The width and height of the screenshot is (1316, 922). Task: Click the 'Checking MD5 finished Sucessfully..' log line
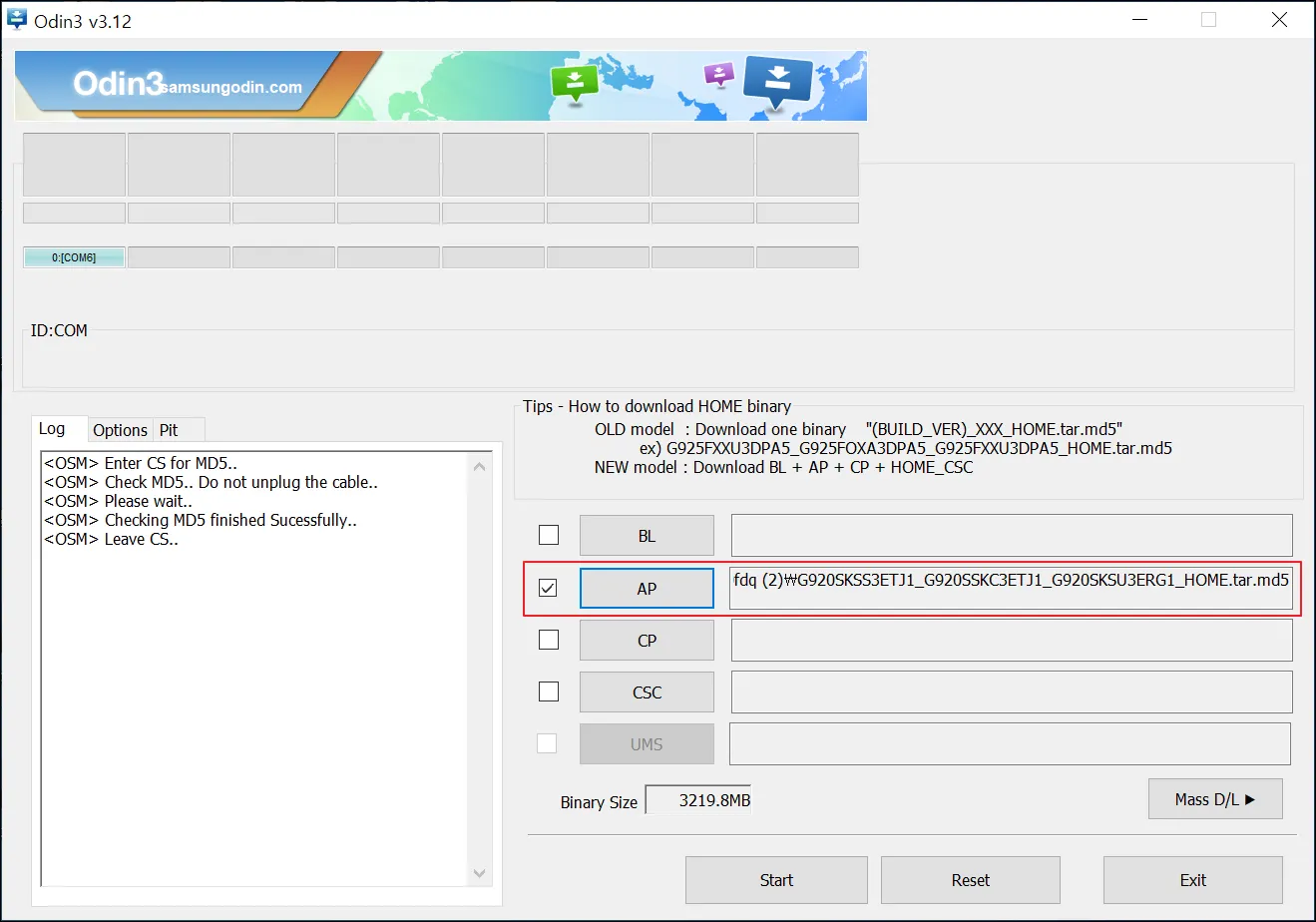201,520
